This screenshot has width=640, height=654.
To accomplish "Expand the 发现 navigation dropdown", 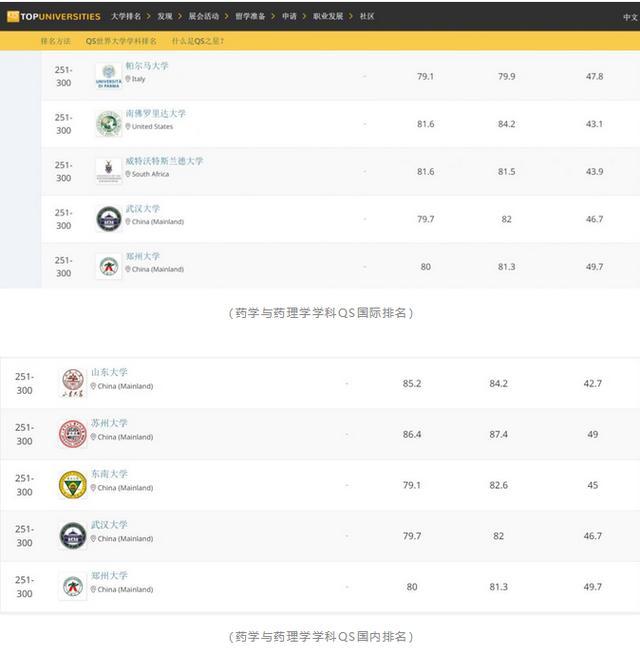I will 165,17.
